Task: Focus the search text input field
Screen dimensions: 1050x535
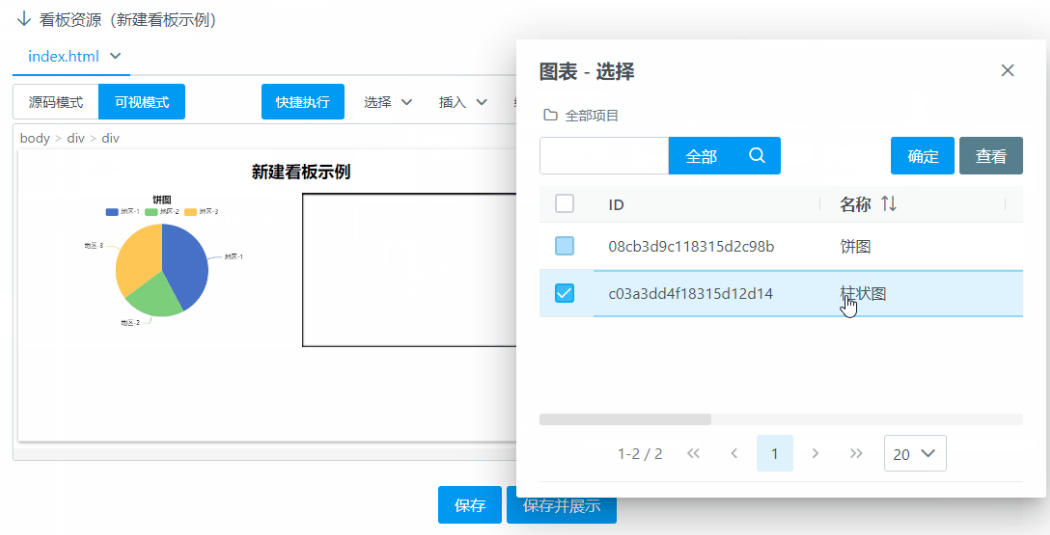Action: [604, 156]
